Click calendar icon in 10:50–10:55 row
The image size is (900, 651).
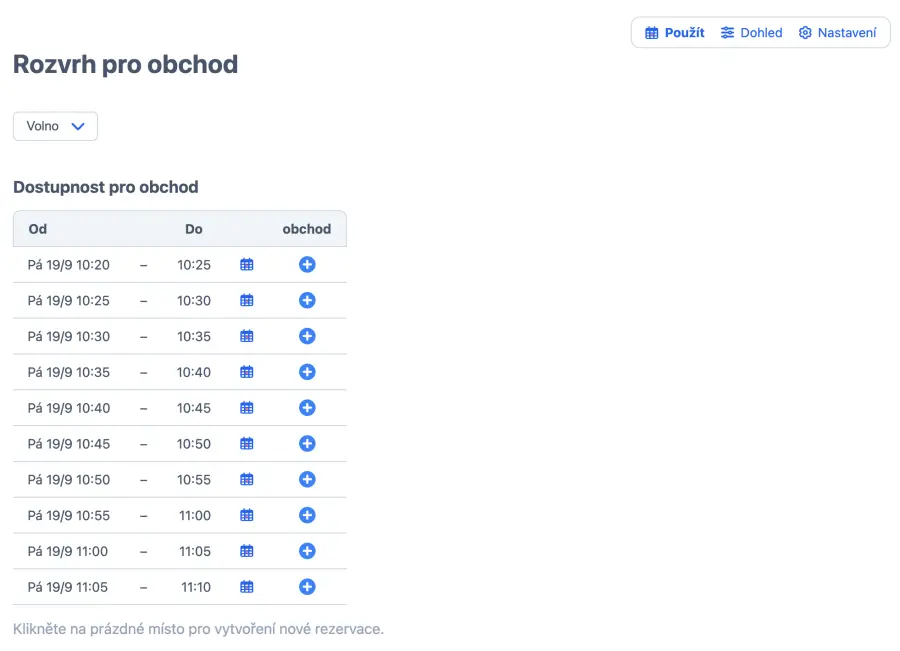click(247, 480)
